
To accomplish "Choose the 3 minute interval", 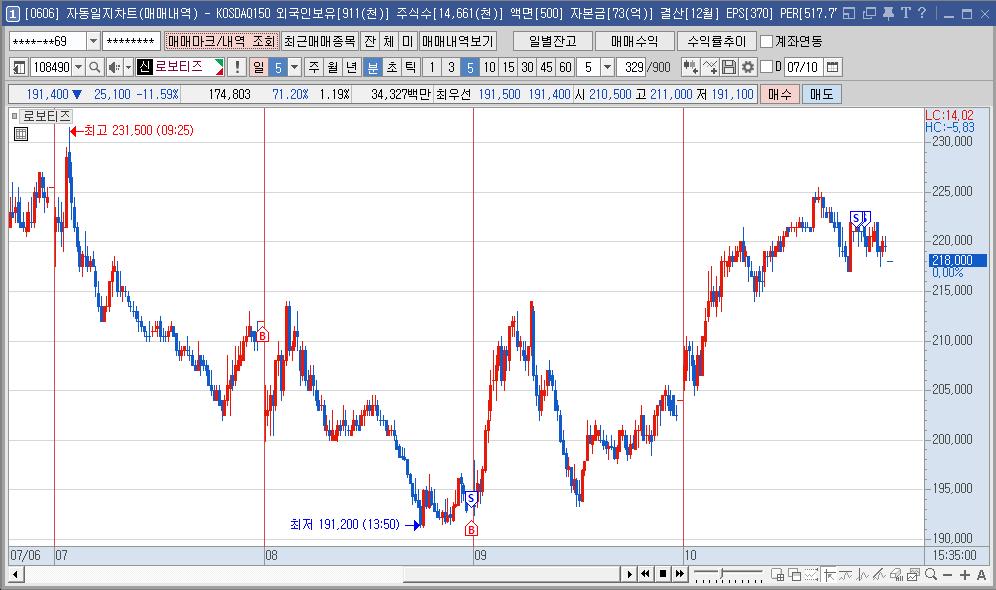I will [451, 67].
